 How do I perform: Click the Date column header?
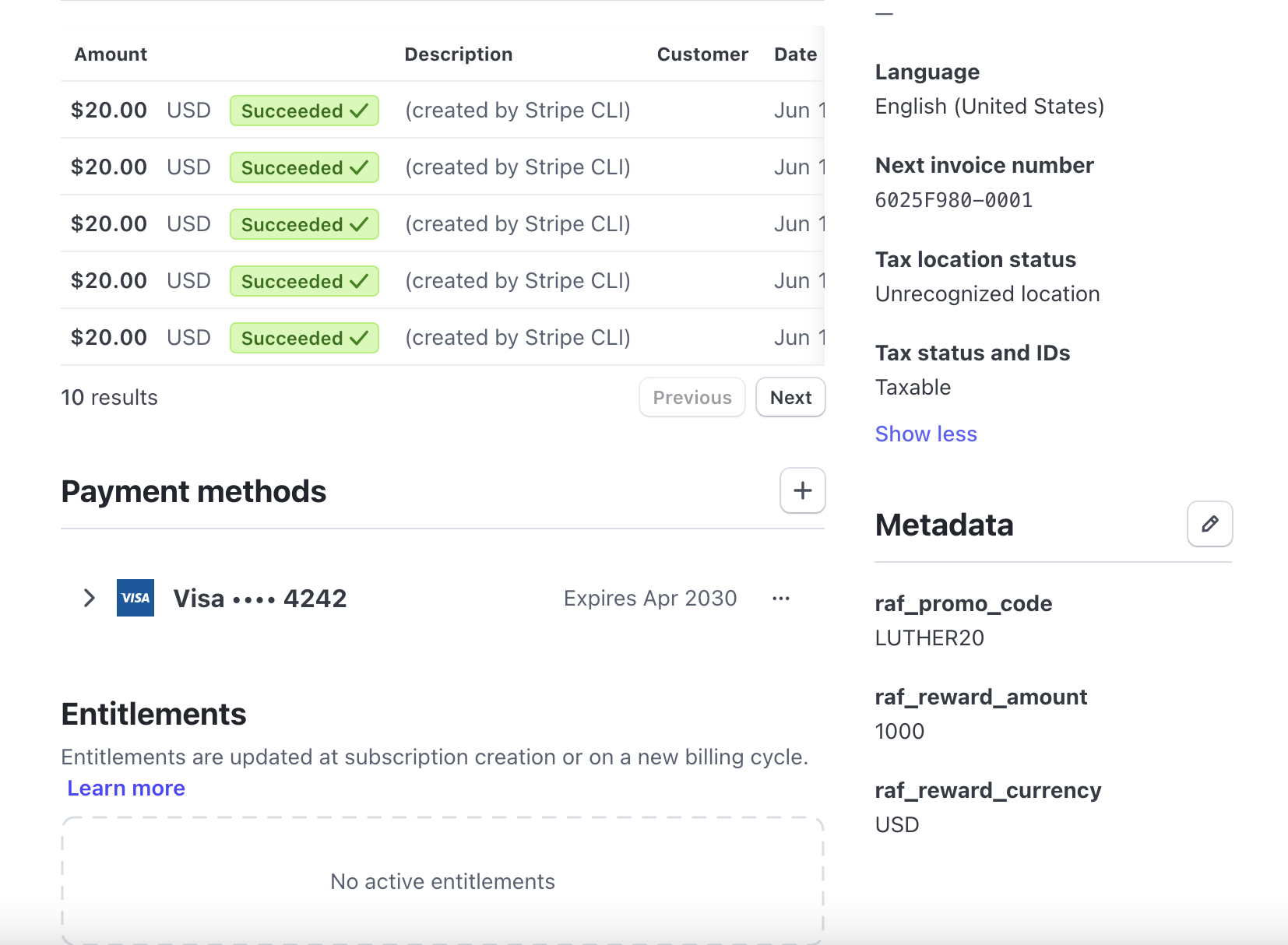pos(795,54)
